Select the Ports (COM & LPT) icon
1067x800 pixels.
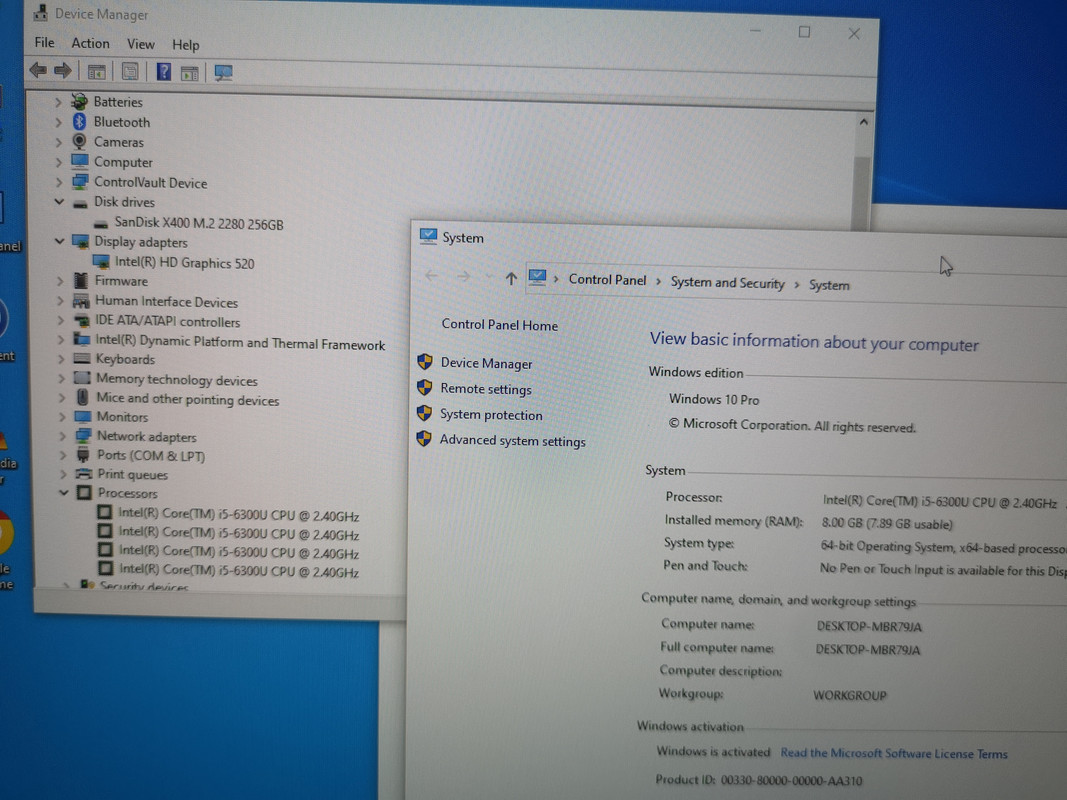tap(83, 455)
